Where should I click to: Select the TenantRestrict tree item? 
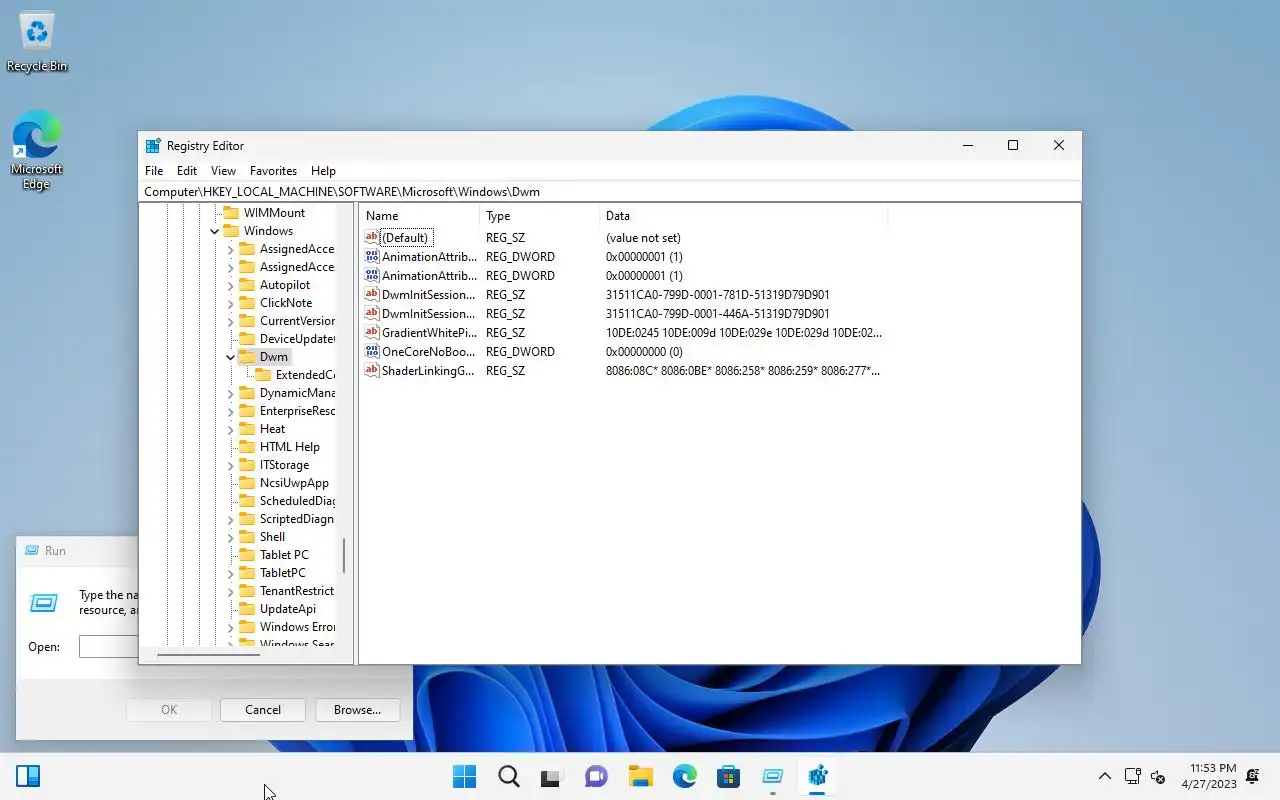click(297, 591)
